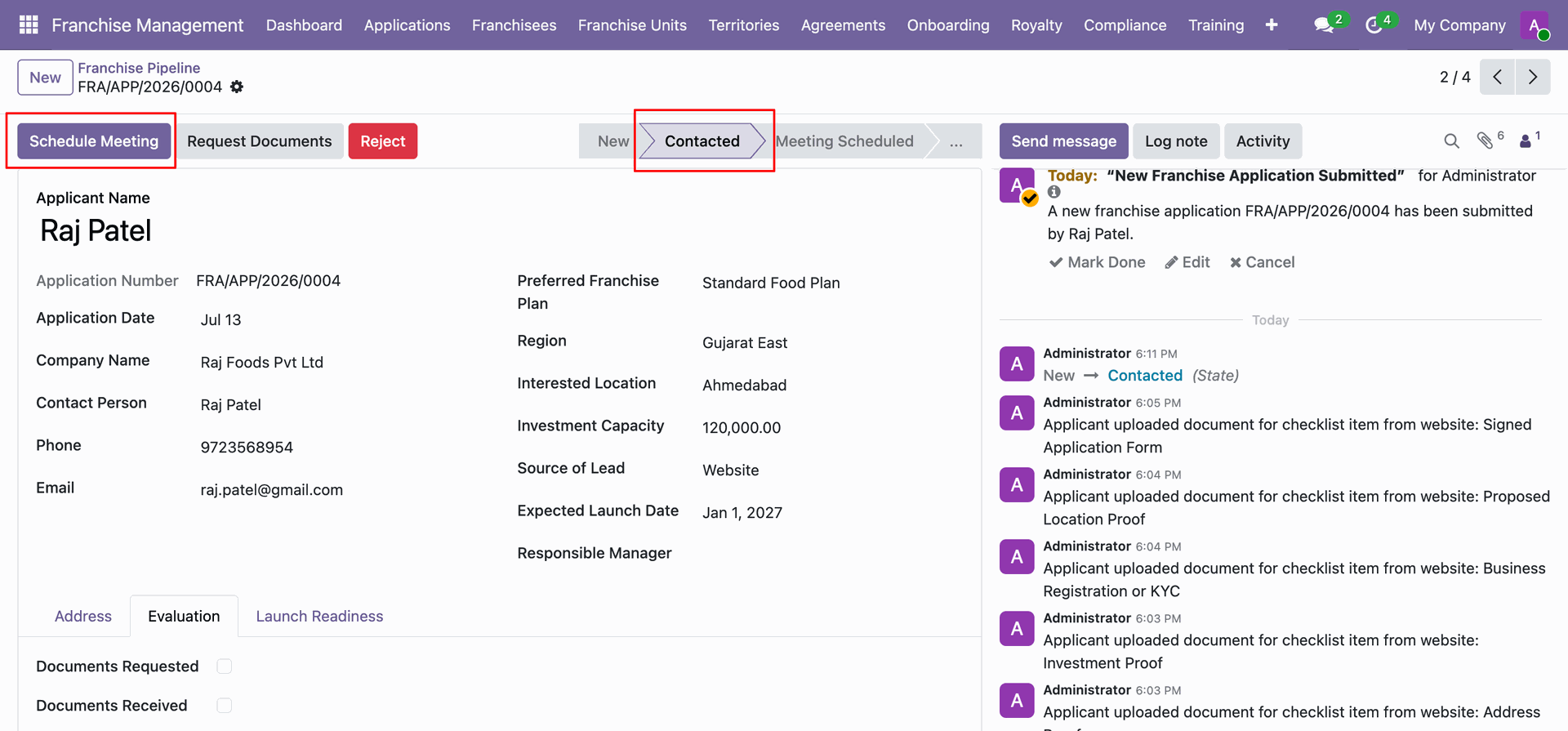Click Log note in chatter
Image resolution: width=1568 pixels, height=731 pixels.
(x=1176, y=141)
